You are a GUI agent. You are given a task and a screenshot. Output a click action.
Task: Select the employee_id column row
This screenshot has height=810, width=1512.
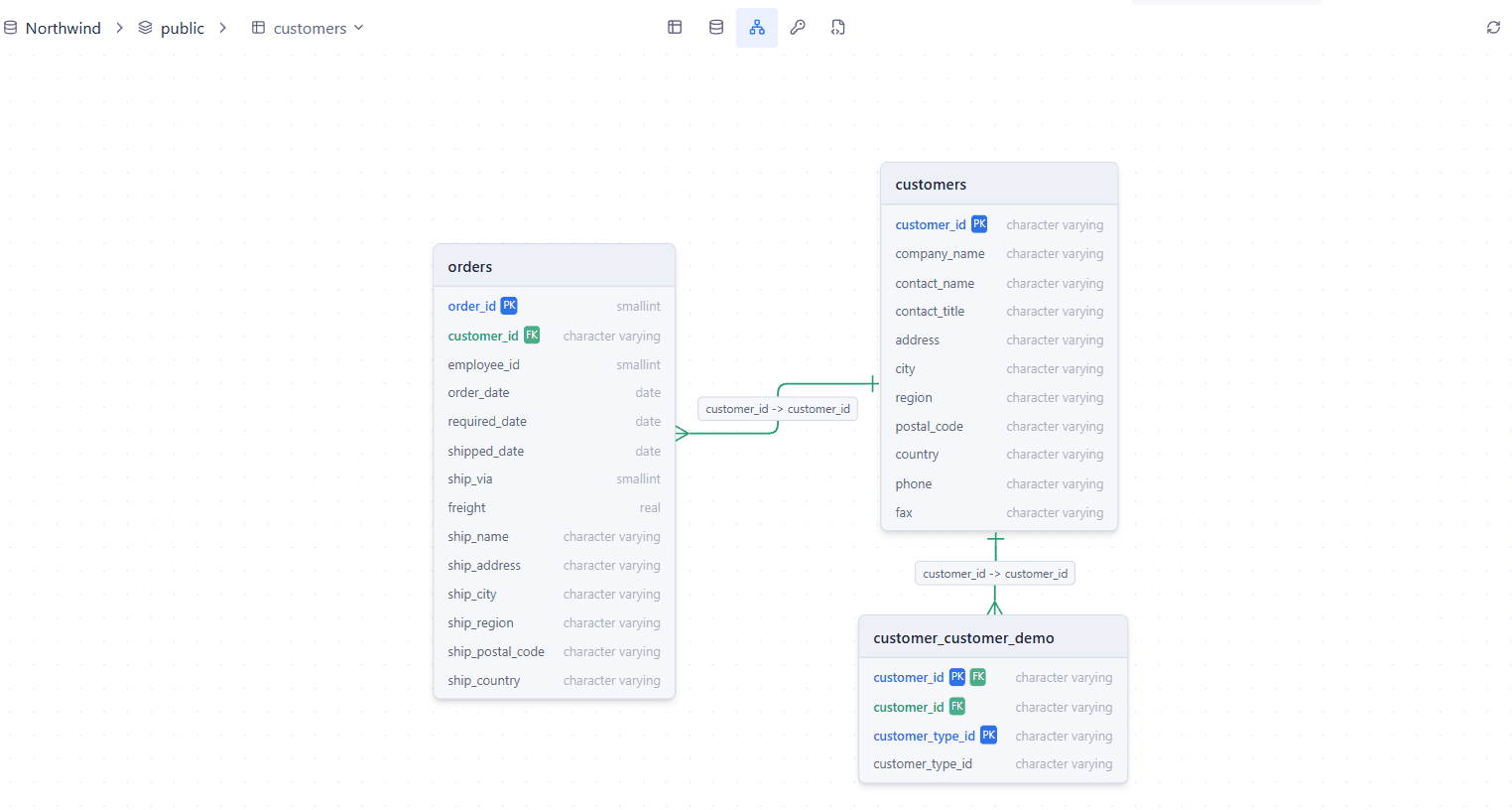click(555, 365)
